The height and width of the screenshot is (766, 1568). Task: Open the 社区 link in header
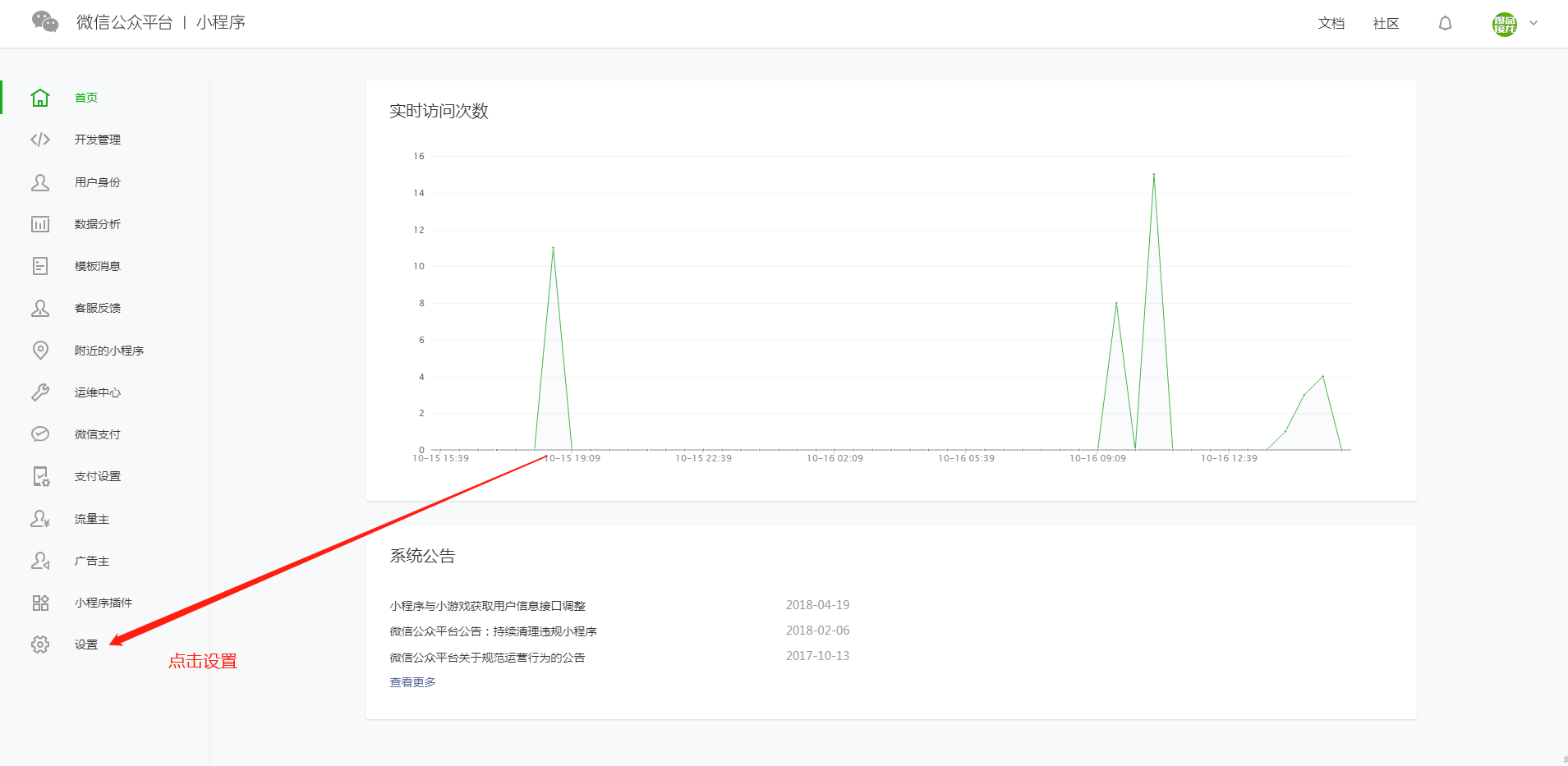tap(1386, 24)
